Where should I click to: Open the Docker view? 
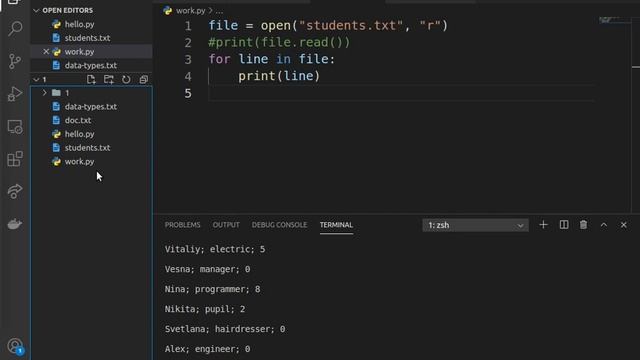[15, 224]
